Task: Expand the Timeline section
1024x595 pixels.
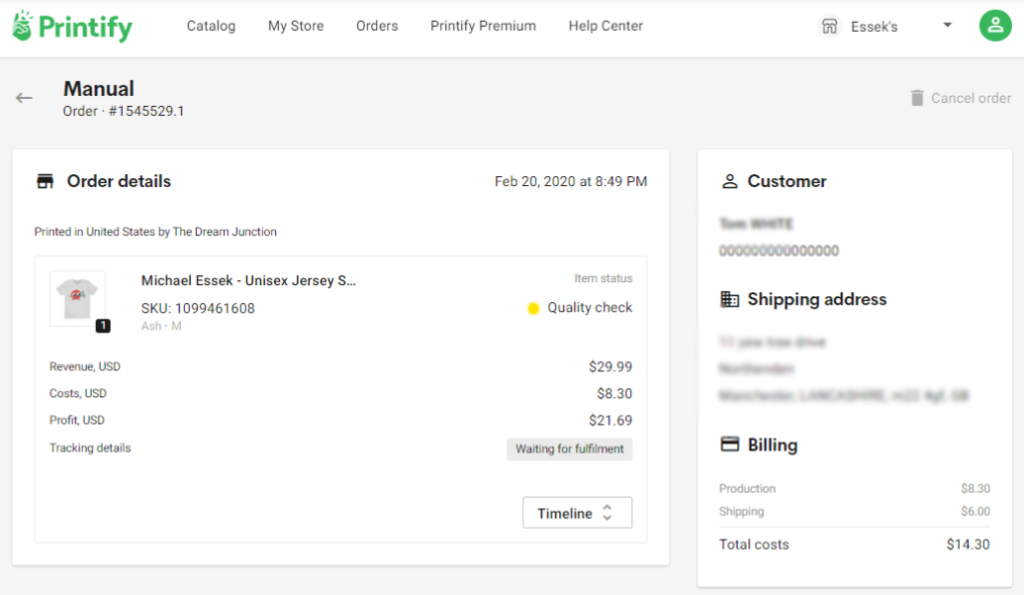Action: [x=577, y=512]
